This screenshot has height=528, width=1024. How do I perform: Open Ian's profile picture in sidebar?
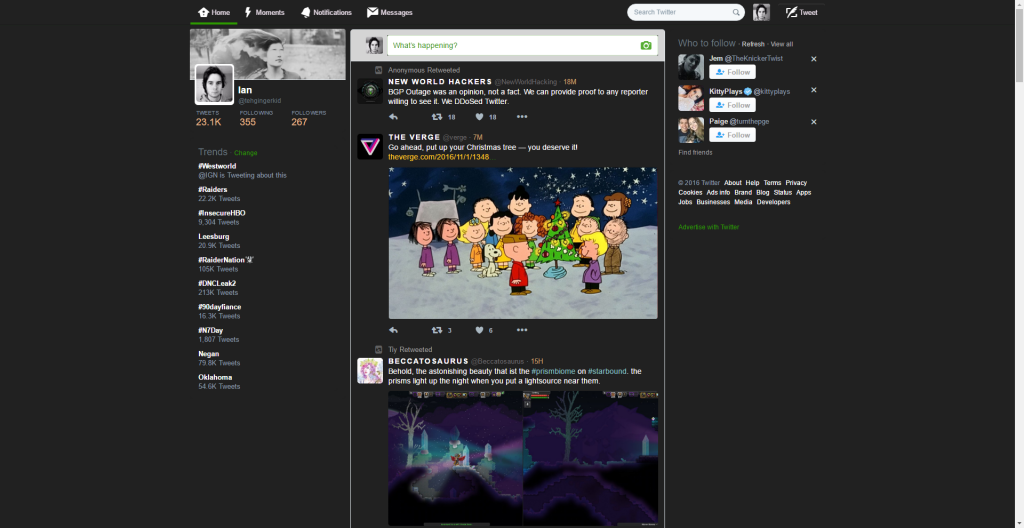point(214,84)
